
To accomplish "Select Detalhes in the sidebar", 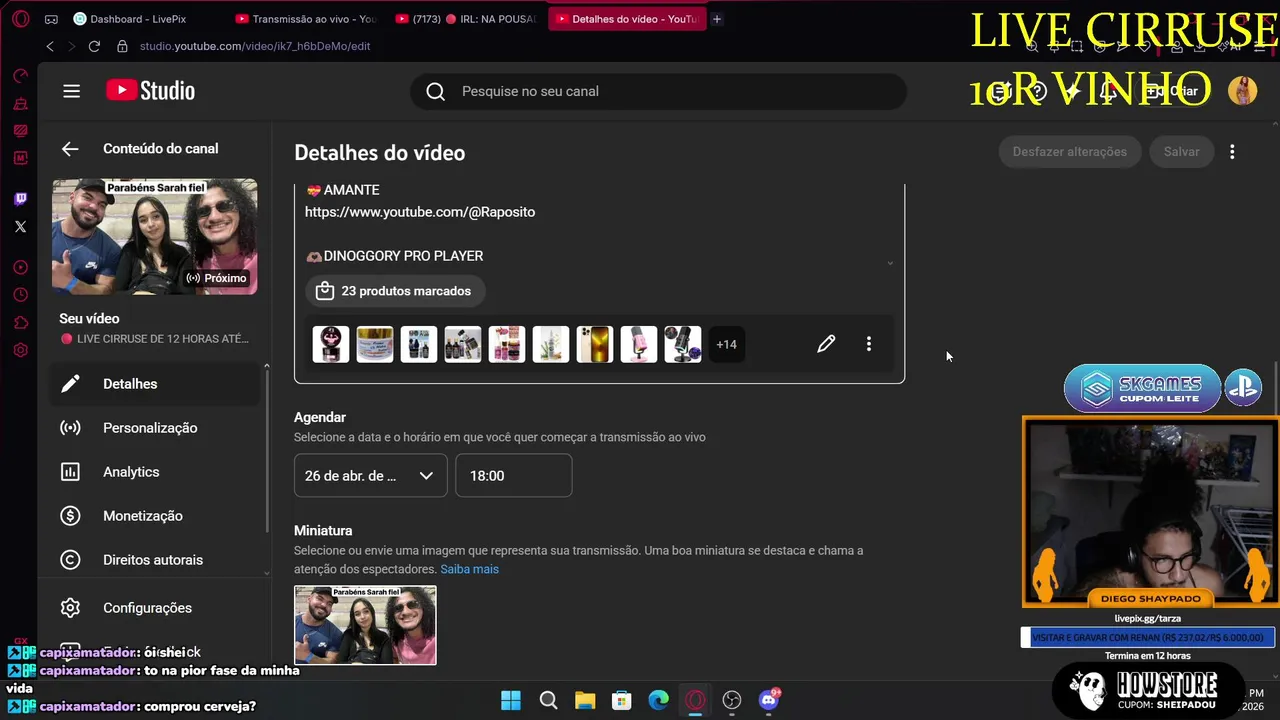I will [155, 384].
